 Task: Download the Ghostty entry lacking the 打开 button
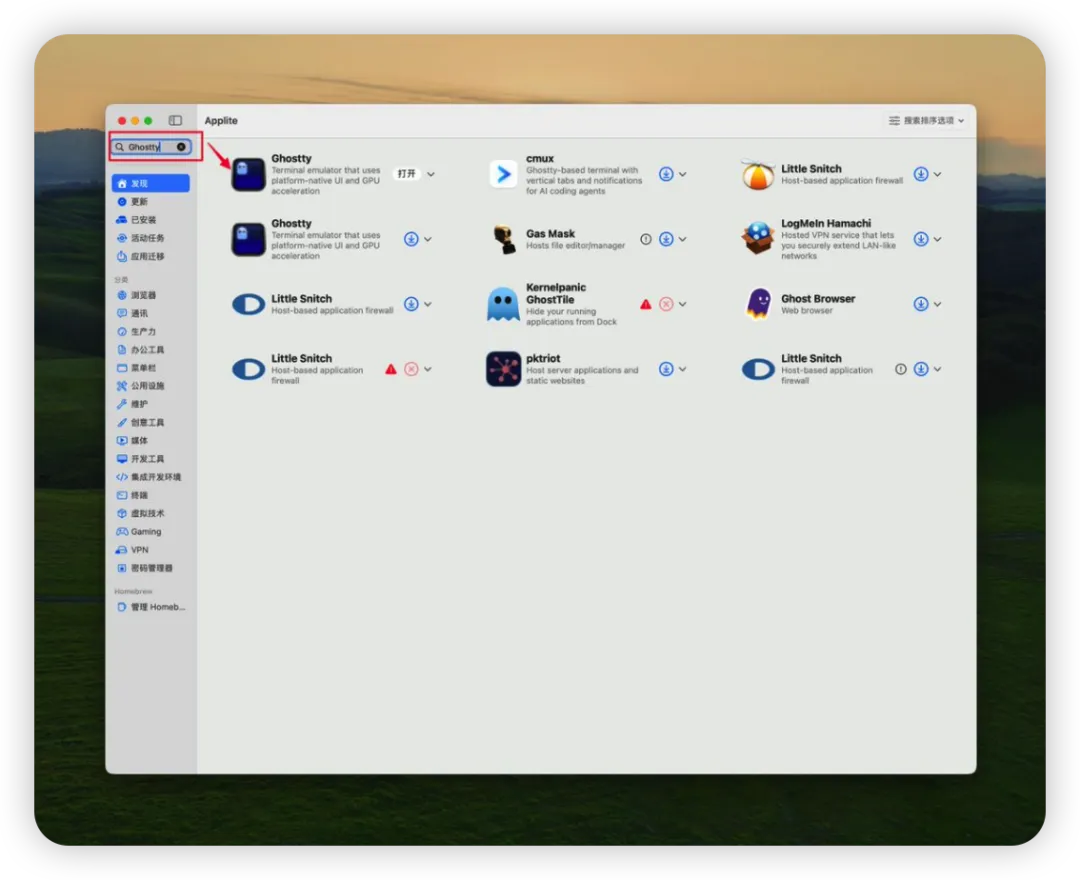pyautogui.click(x=411, y=239)
